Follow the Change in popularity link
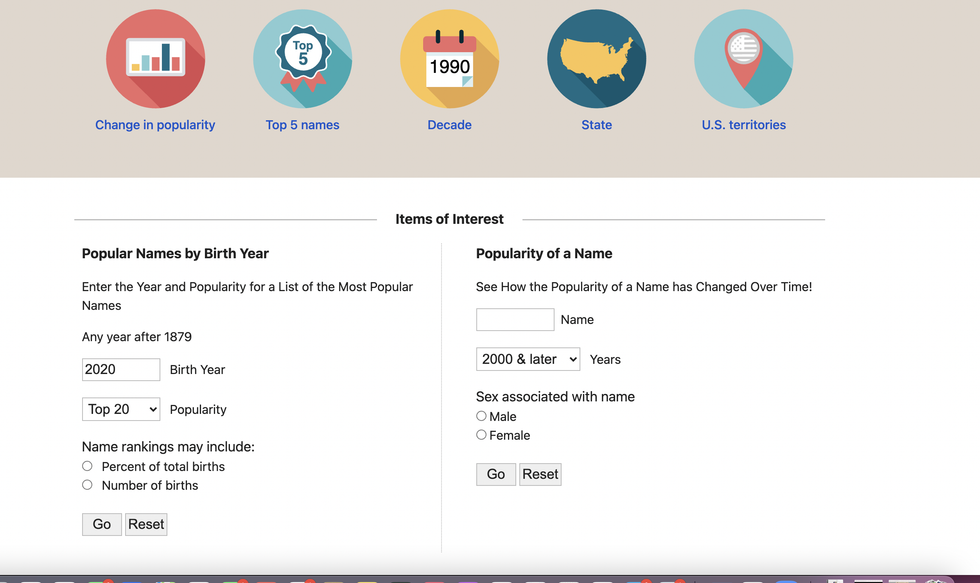The image size is (980, 583). point(155,125)
